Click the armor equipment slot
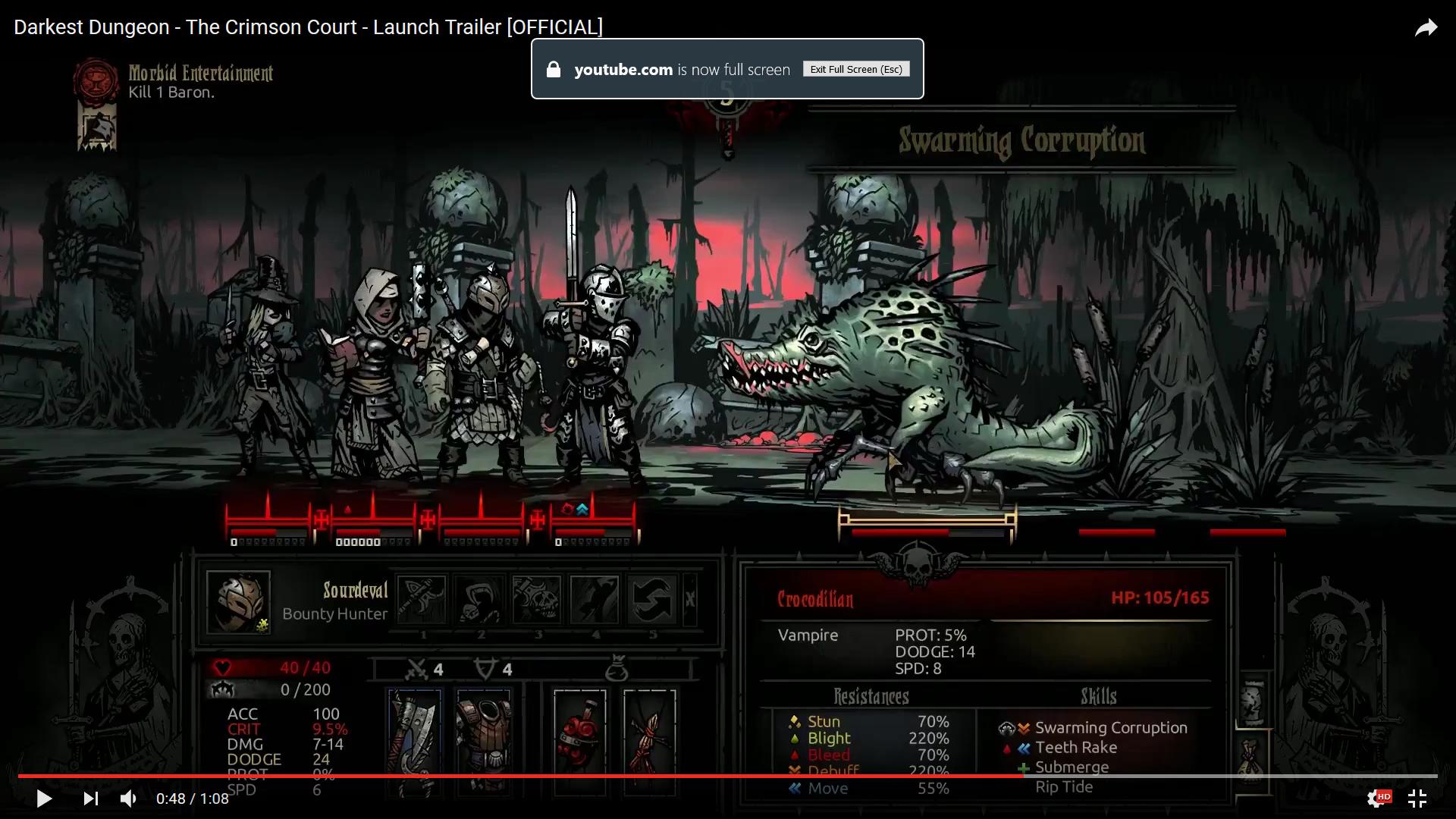1456x819 pixels. (483, 743)
